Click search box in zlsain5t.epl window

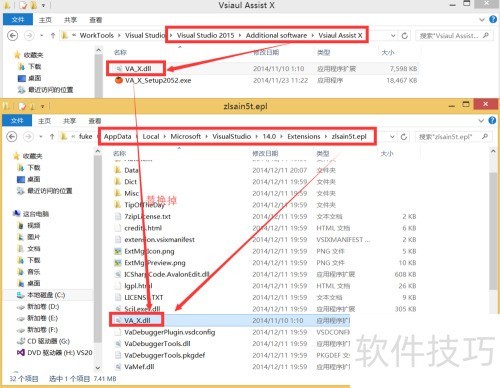pos(453,136)
